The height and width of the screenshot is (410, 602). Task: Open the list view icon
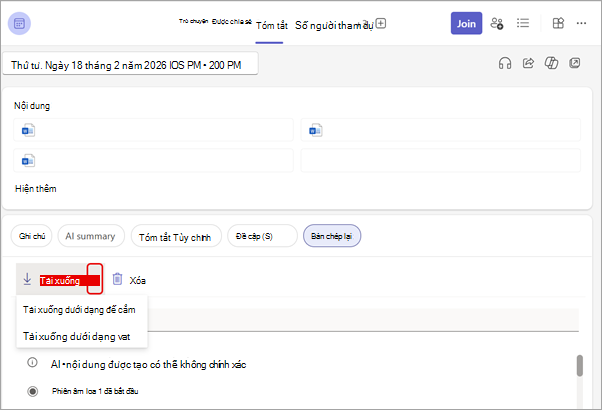[x=523, y=23]
